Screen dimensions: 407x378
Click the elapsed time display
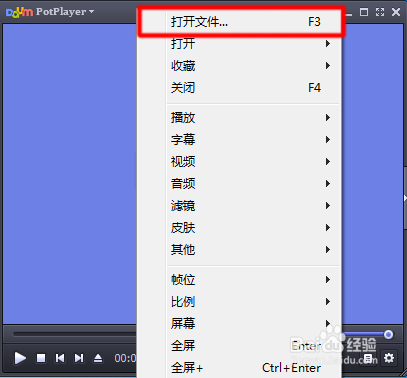click(x=125, y=358)
